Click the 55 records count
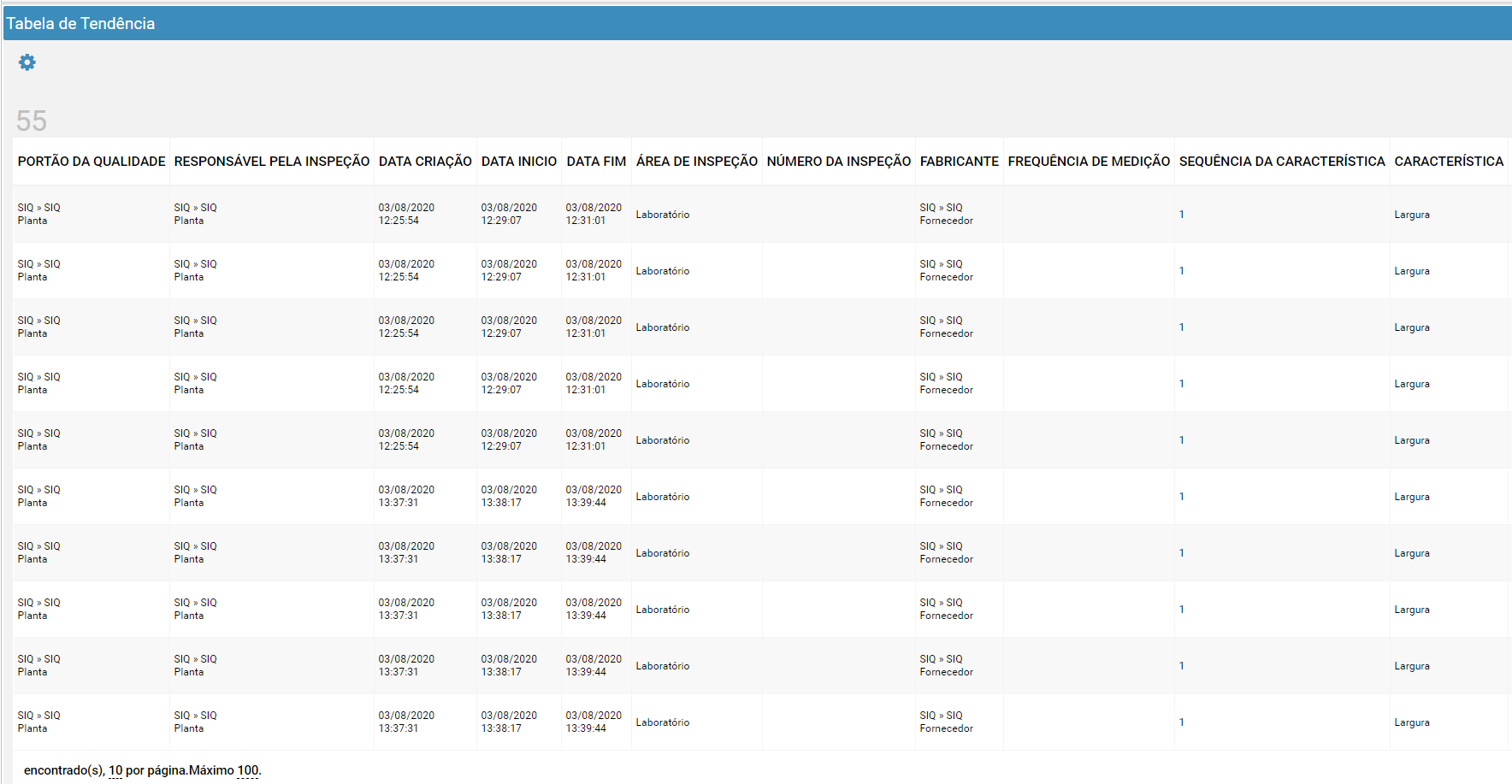 pos(32,121)
